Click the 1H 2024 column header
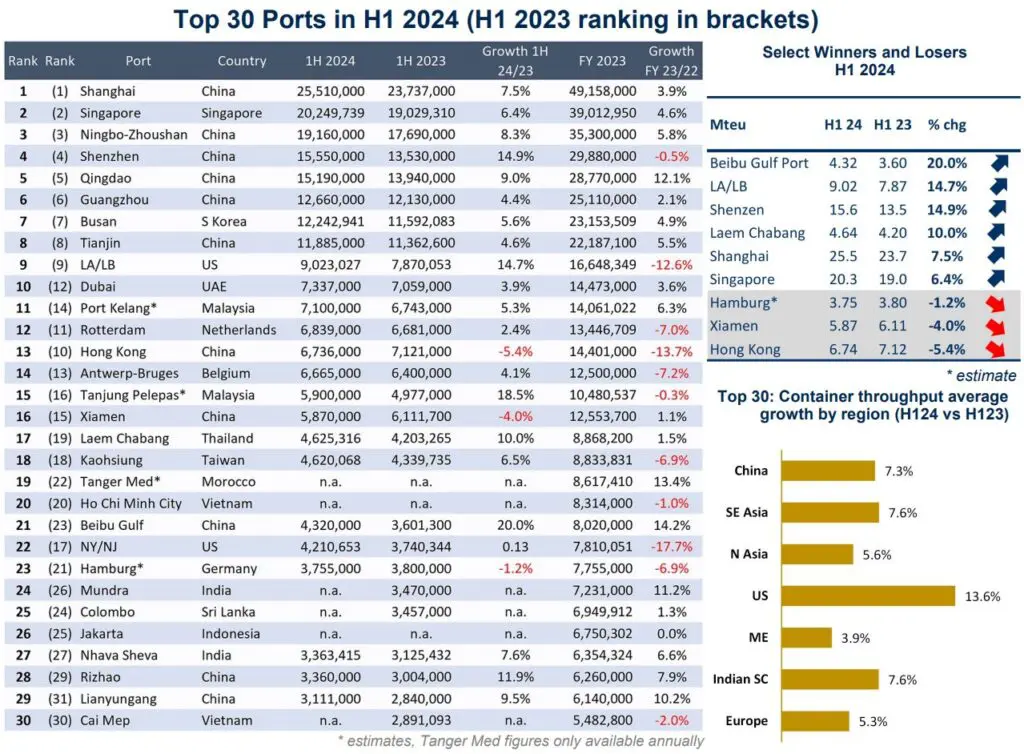Viewport: 1024px width, 754px height. 330,60
